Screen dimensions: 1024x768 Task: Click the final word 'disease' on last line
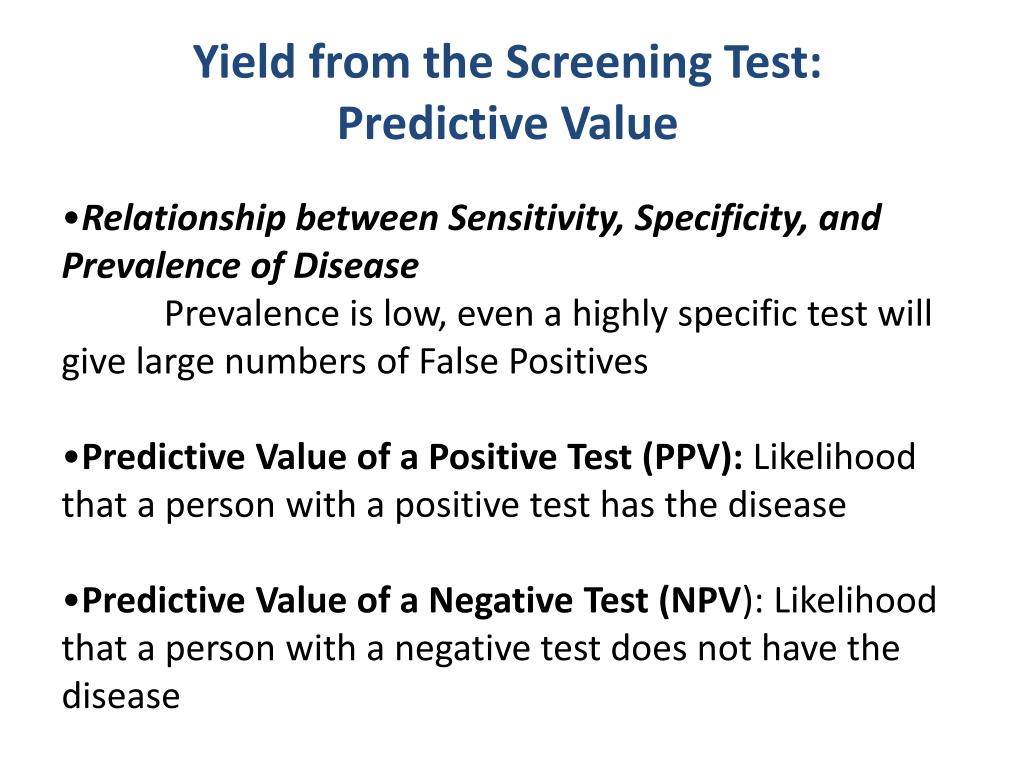[121, 696]
